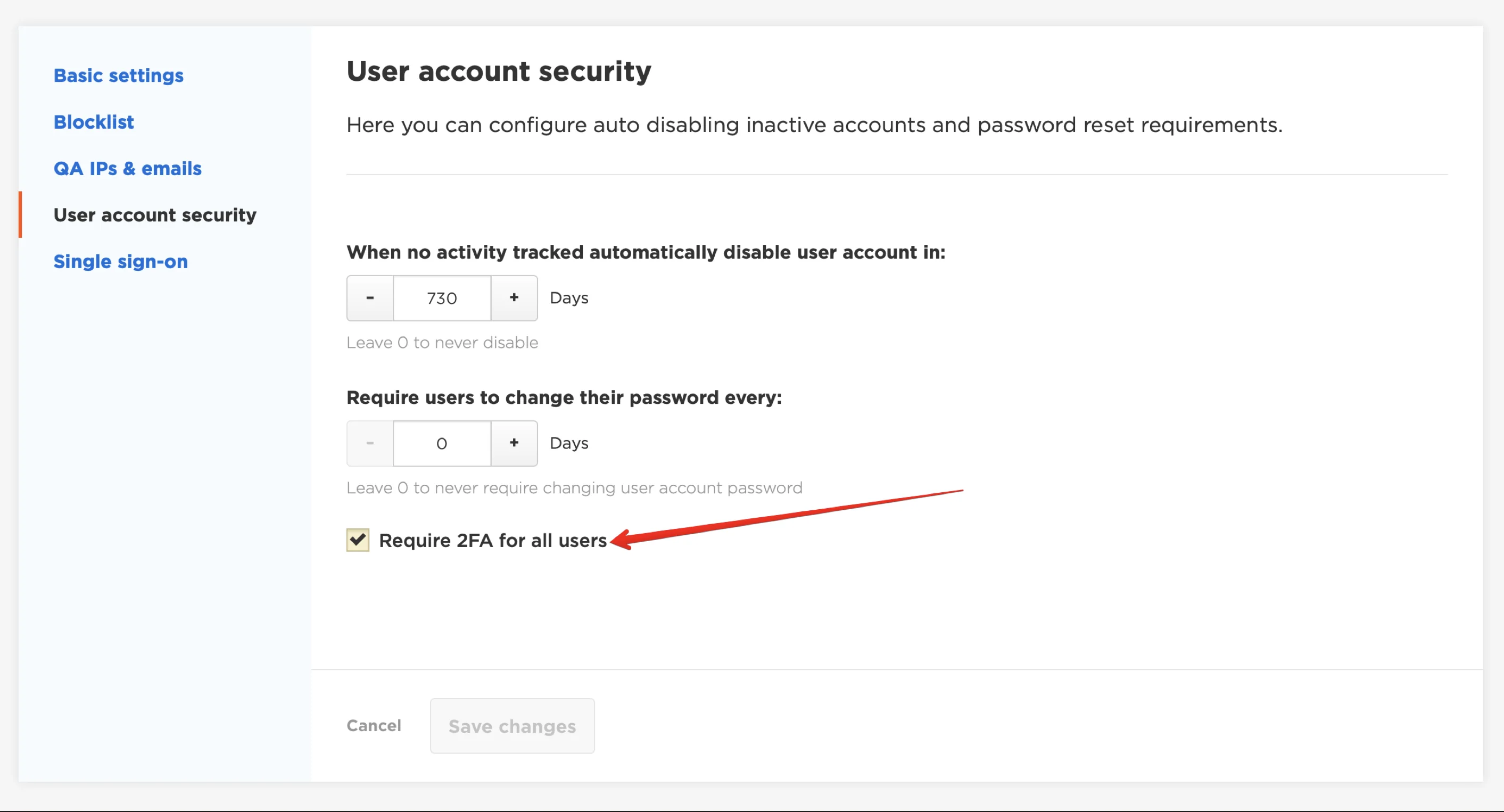Decrease inactive account disable days

pyautogui.click(x=370, y=299)
